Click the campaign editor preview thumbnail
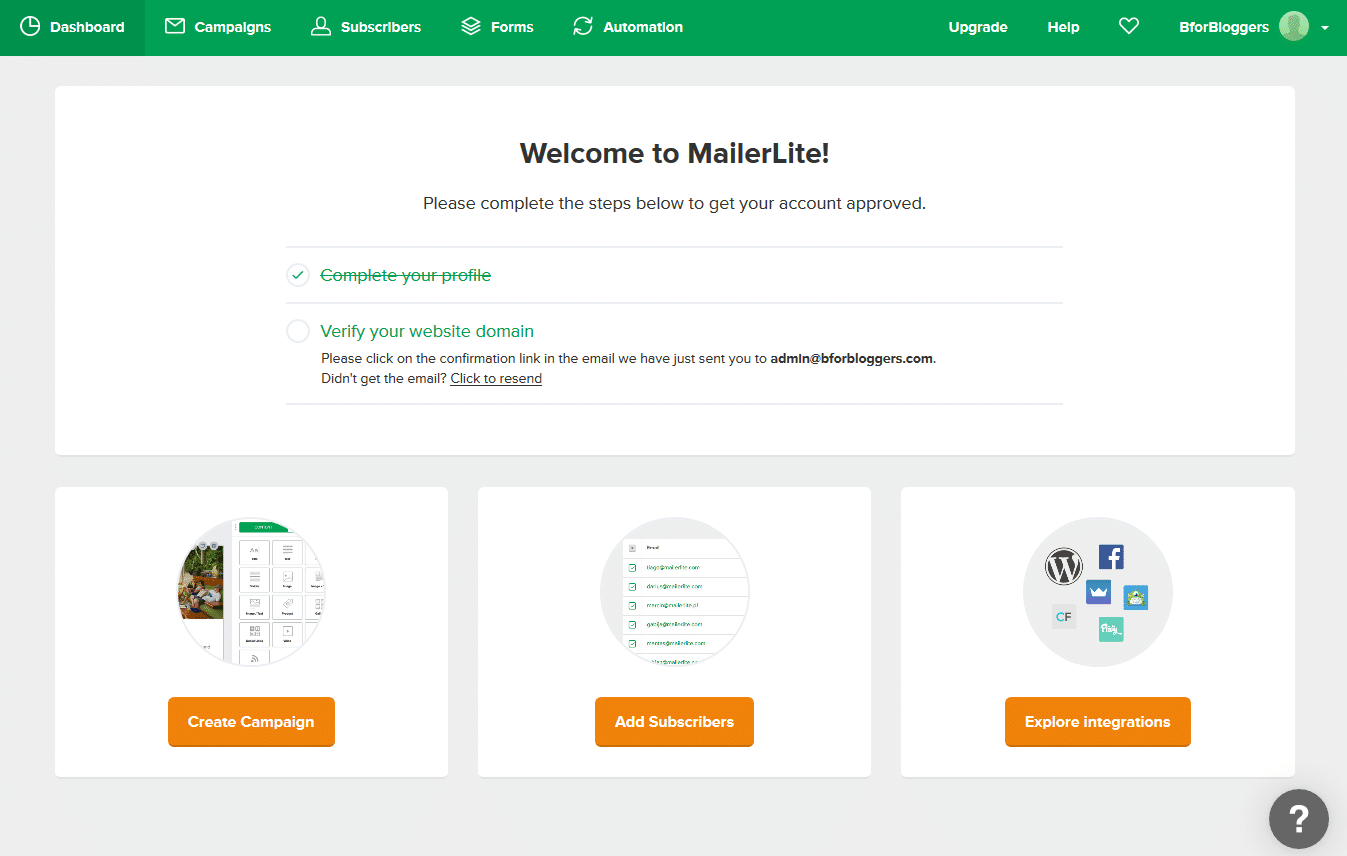1347x856 pixels. click(x=251, y=592)
